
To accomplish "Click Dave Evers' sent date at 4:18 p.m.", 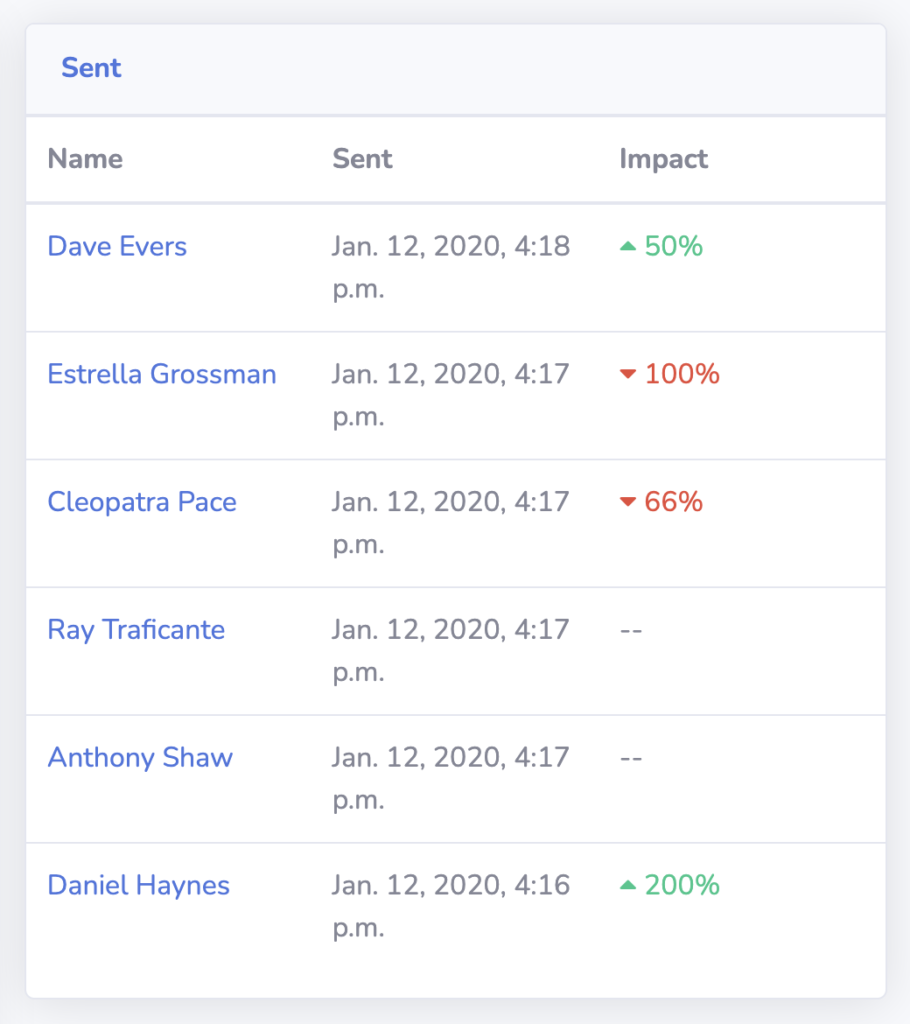I will point(451,267).
